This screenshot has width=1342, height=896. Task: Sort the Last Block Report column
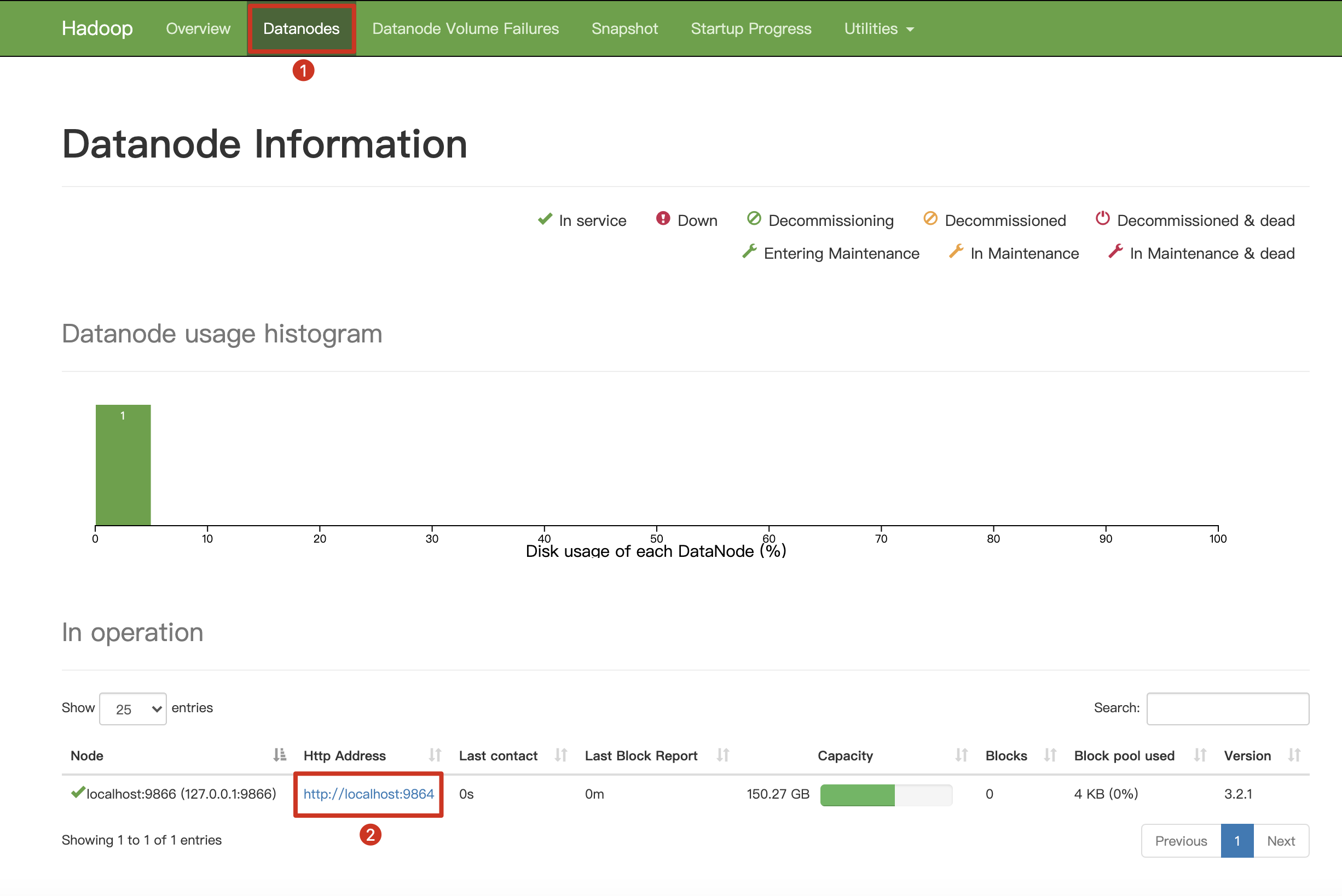coord(723,755)
